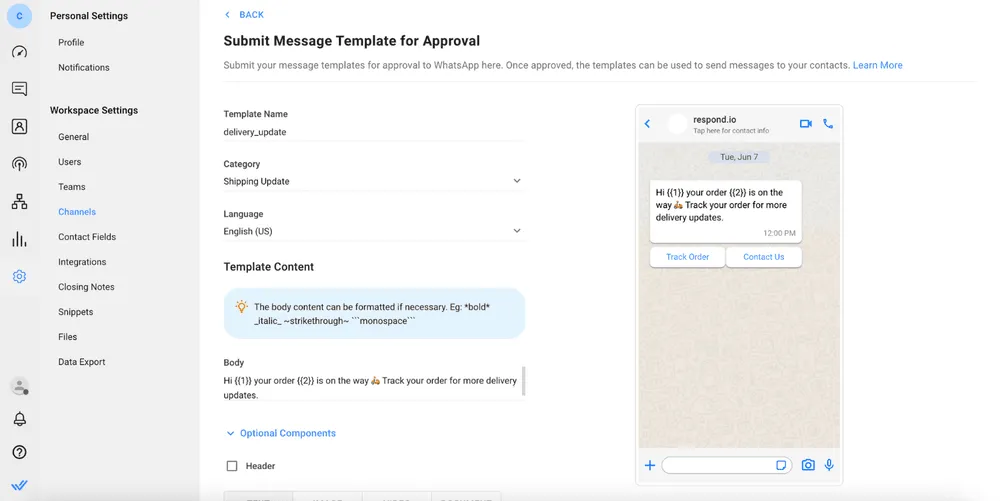Image resolution: width=1000 pixels, height=501 pixels.
Task: Open the Settings gear icon
Action: click(19, 276)
